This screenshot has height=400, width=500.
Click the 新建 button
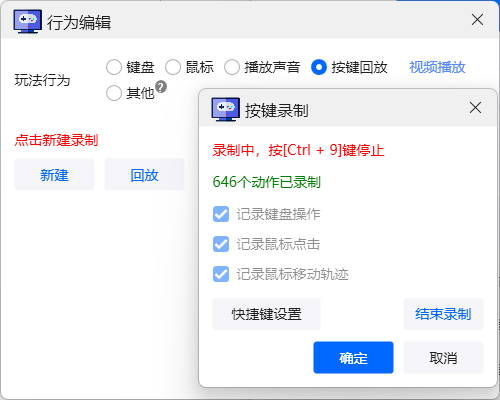pyautogui.click(x=54, y=174)
